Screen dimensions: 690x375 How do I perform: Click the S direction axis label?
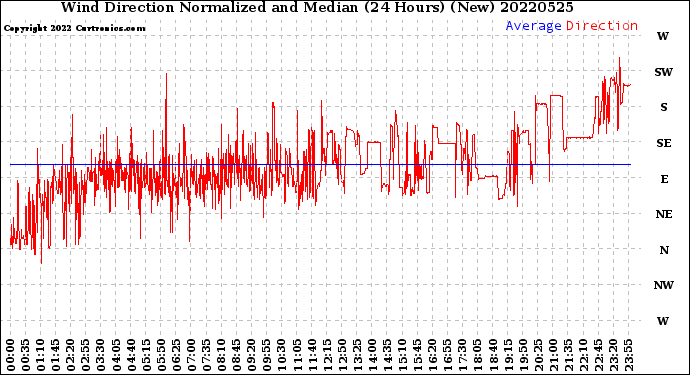[664, 107]
